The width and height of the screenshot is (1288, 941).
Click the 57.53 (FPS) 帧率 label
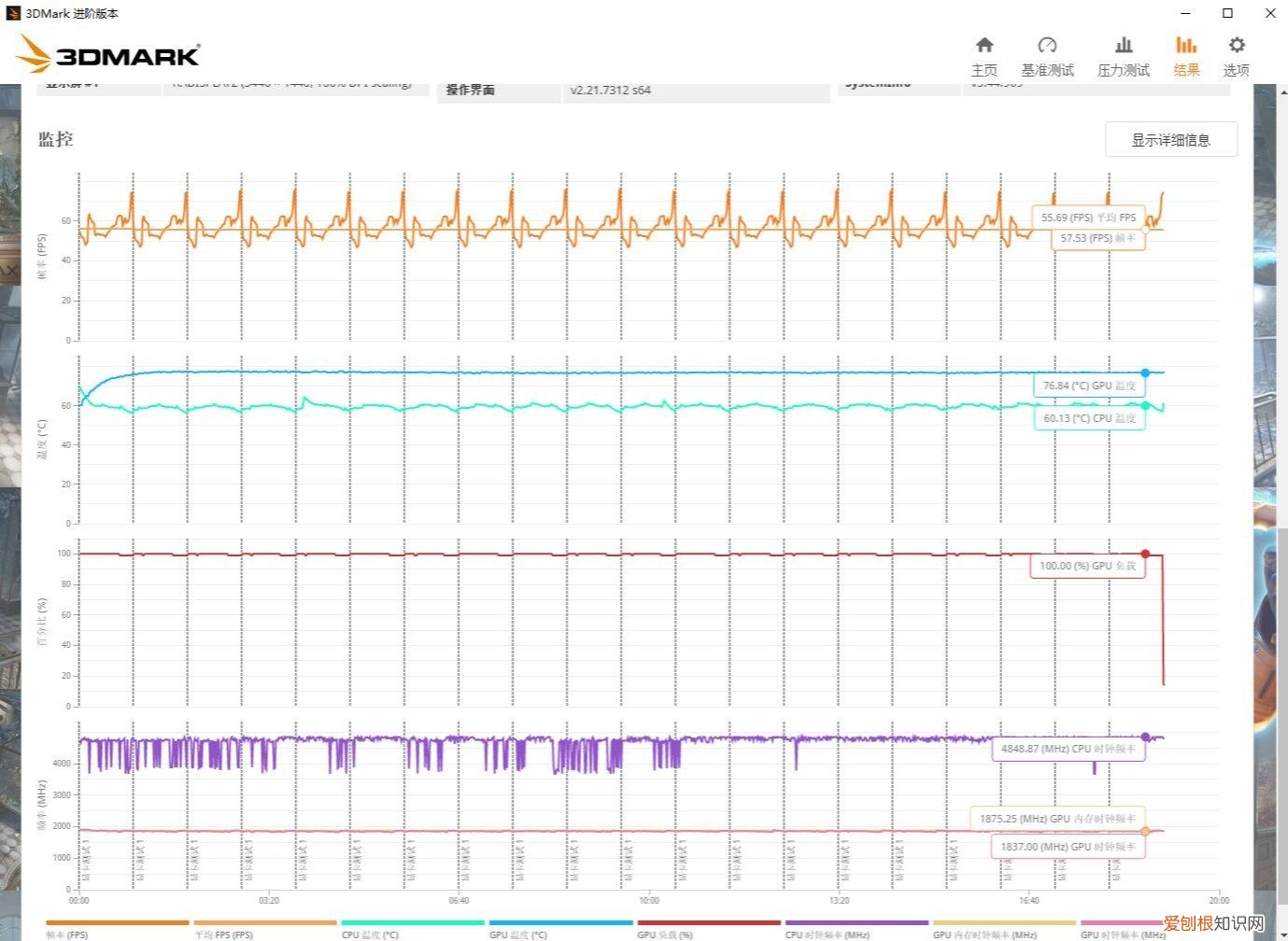coord(1097,239)
